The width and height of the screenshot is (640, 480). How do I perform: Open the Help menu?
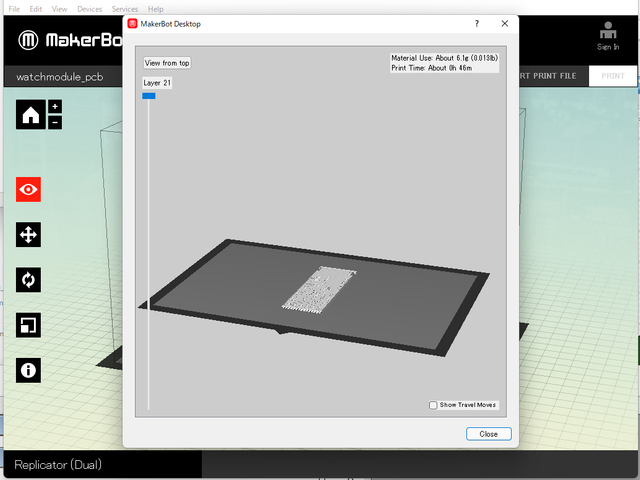tap(156, 9)
